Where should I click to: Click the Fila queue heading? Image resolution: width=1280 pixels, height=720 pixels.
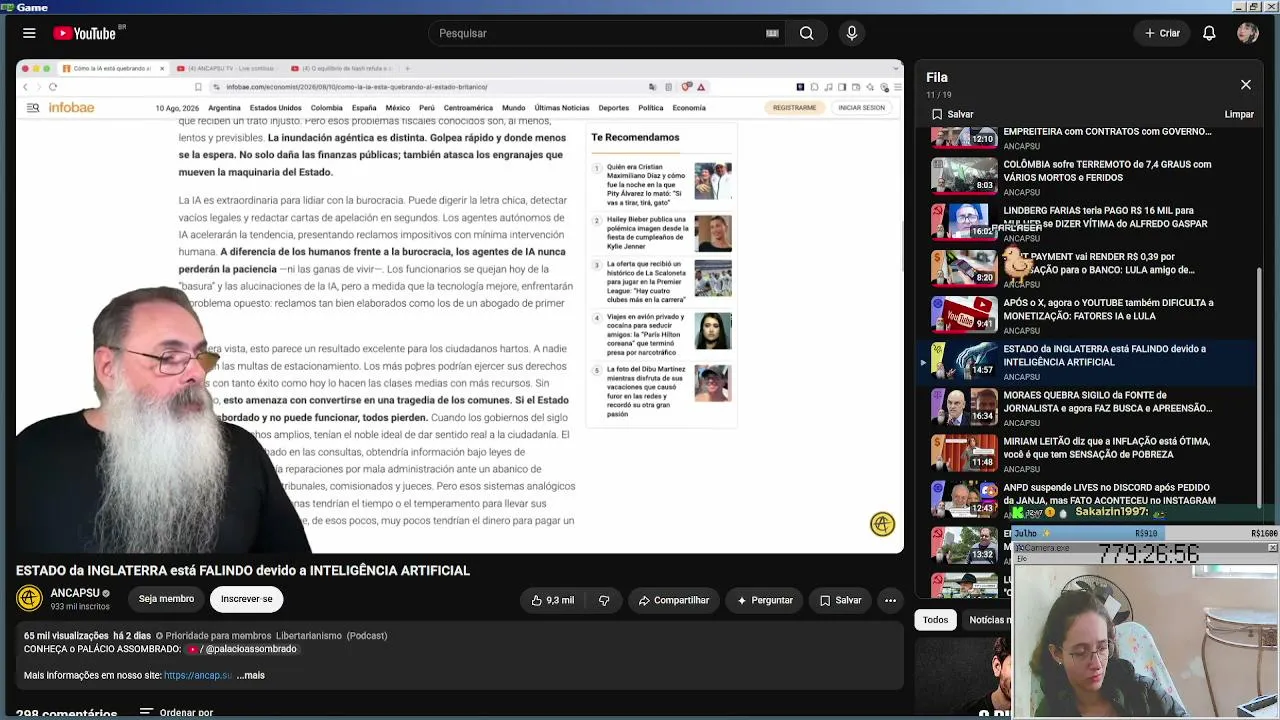[937, 77]
